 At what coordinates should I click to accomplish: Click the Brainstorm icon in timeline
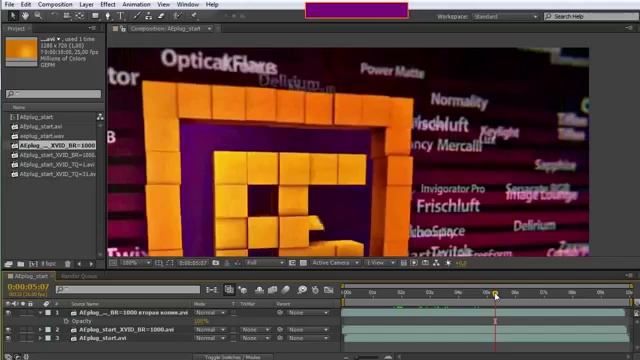tap(302, 290)
